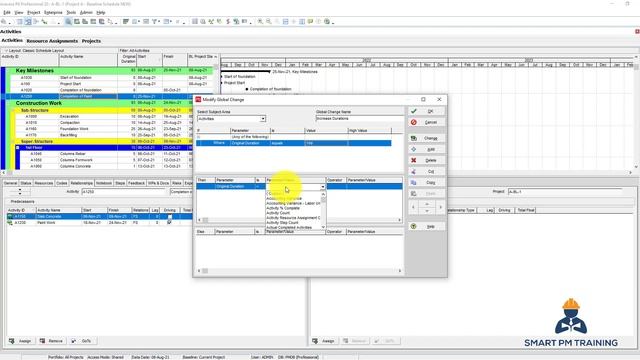Click the dollar sign toolbar icon
This screenshot has width=640, height=360.
click(x=228, y=22)
